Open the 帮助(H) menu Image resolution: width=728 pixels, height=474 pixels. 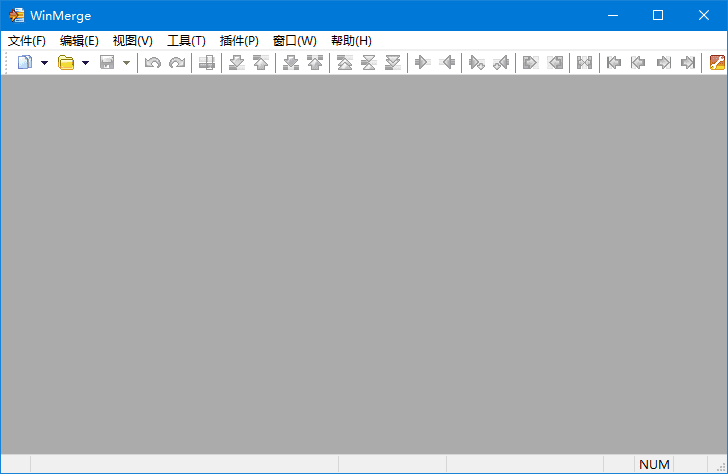[x=351, y=41]
